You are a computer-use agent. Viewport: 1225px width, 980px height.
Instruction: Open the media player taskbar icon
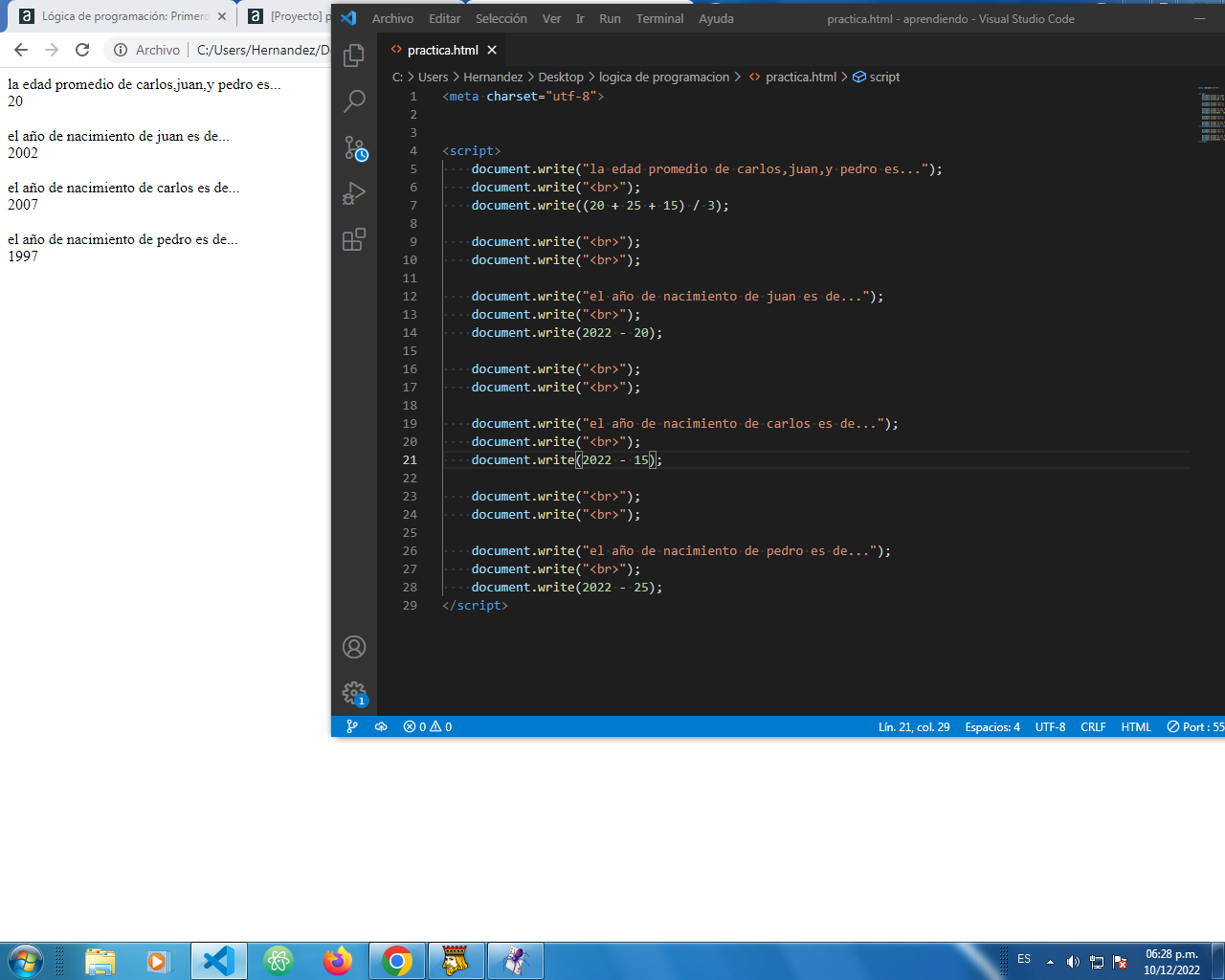158,961
